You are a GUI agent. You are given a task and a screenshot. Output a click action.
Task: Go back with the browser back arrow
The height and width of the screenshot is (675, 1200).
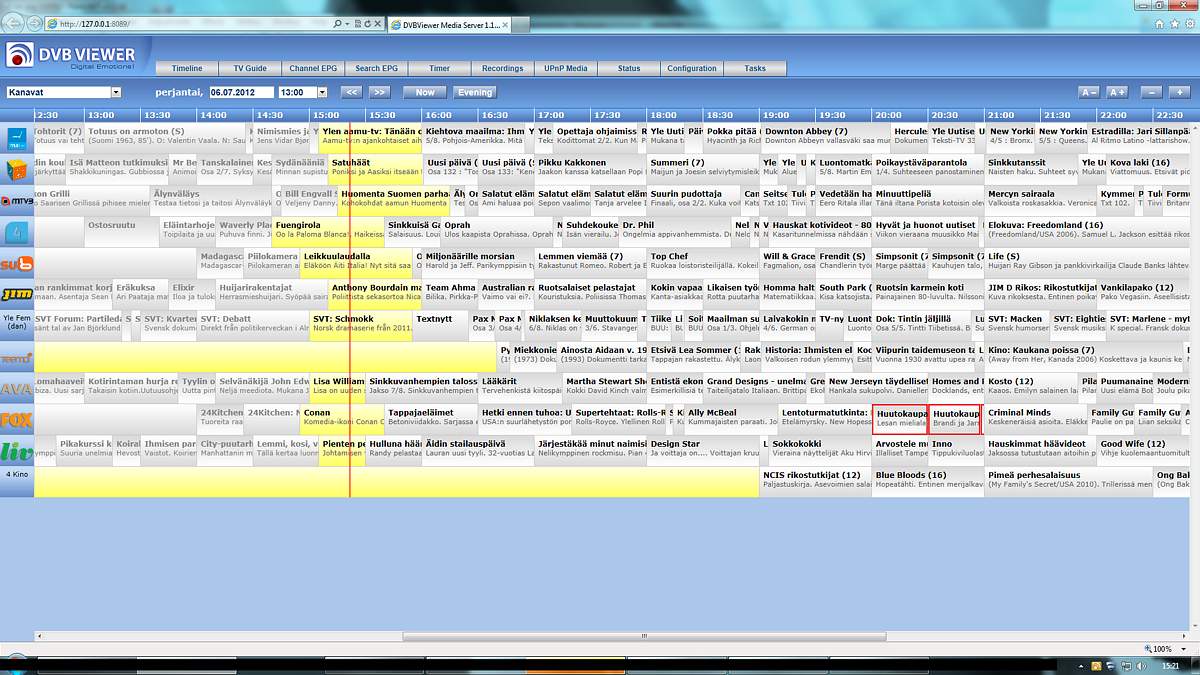click(x=14, y=22)
